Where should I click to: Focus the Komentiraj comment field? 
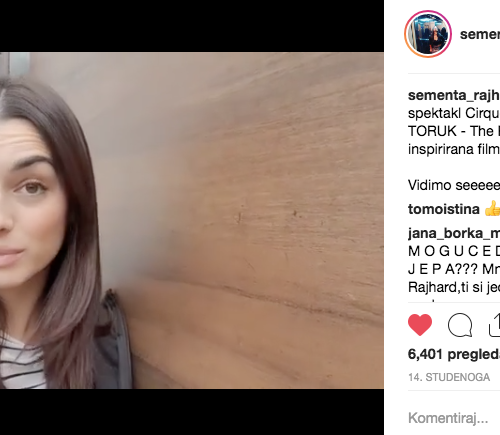pos(454,418)
